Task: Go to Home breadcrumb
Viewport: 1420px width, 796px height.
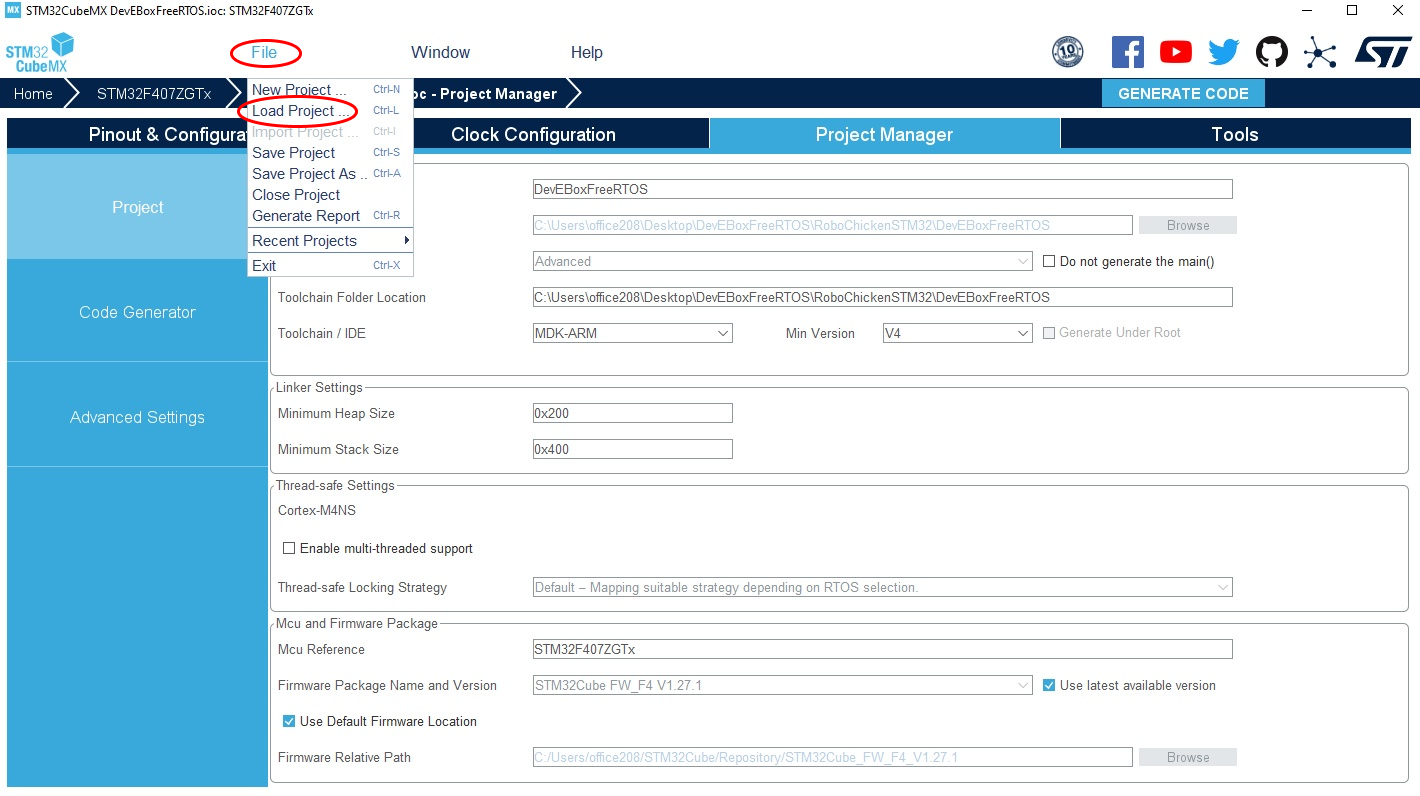Action: (33, 94)
